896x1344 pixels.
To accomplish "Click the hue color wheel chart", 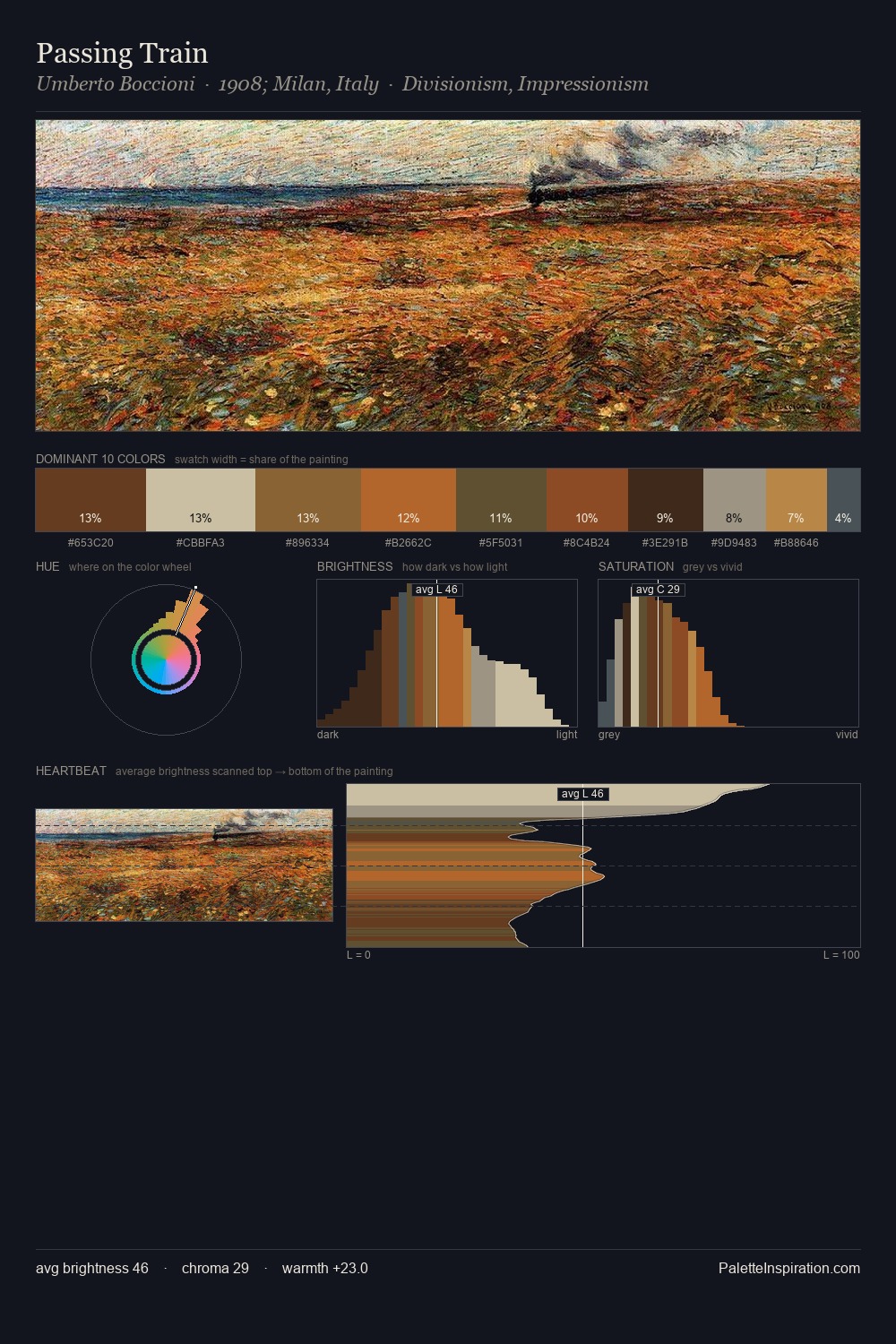I will 166,659.
